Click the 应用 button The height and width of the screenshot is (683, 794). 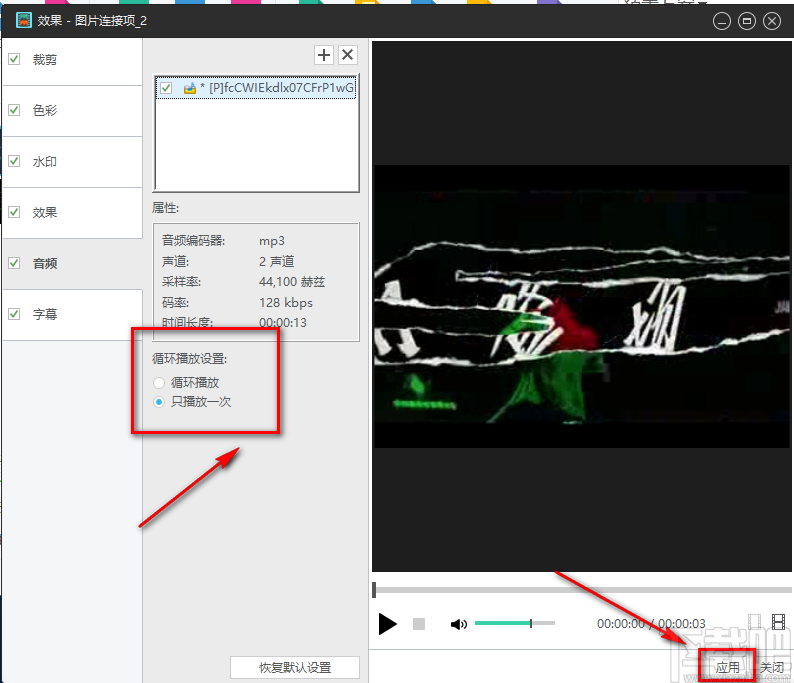(x=728, y=667)
